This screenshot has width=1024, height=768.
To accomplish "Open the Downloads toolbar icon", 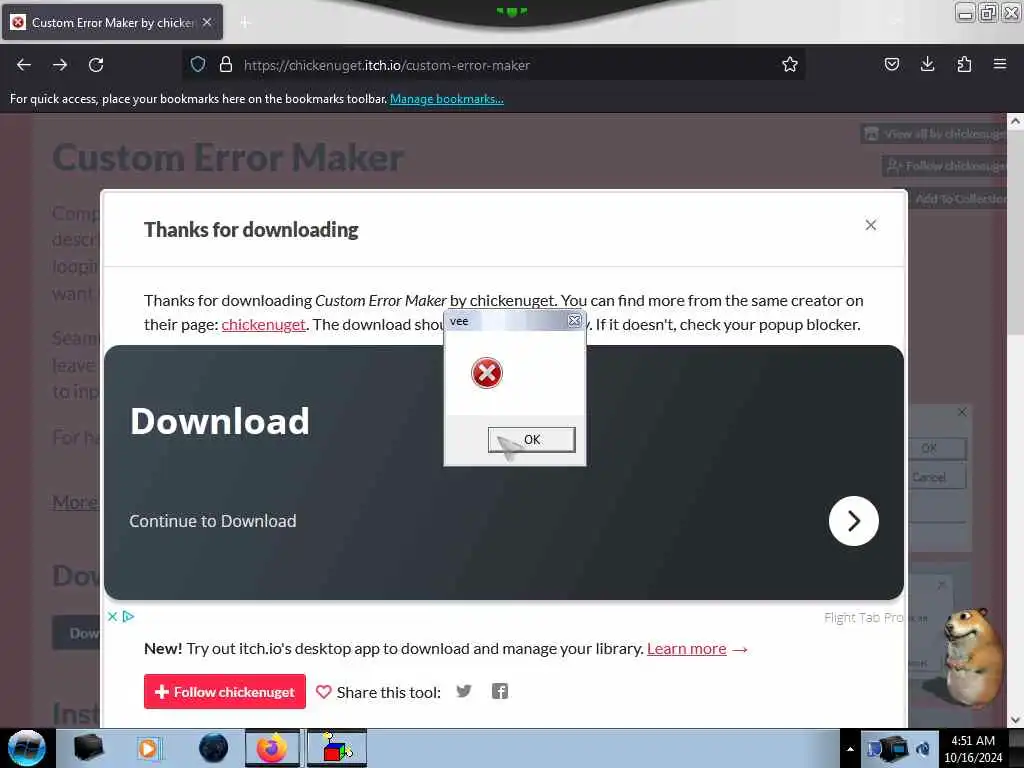I will [x=927, y=65].
